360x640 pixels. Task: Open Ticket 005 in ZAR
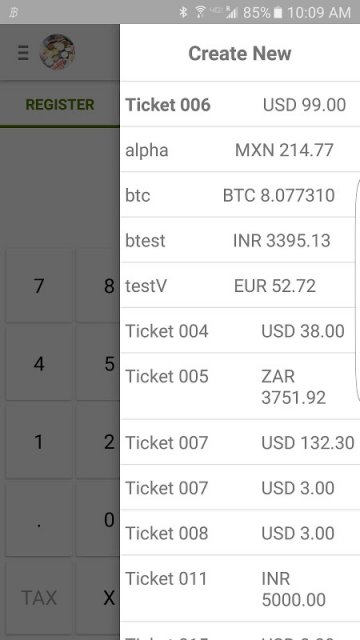point(240,387)
